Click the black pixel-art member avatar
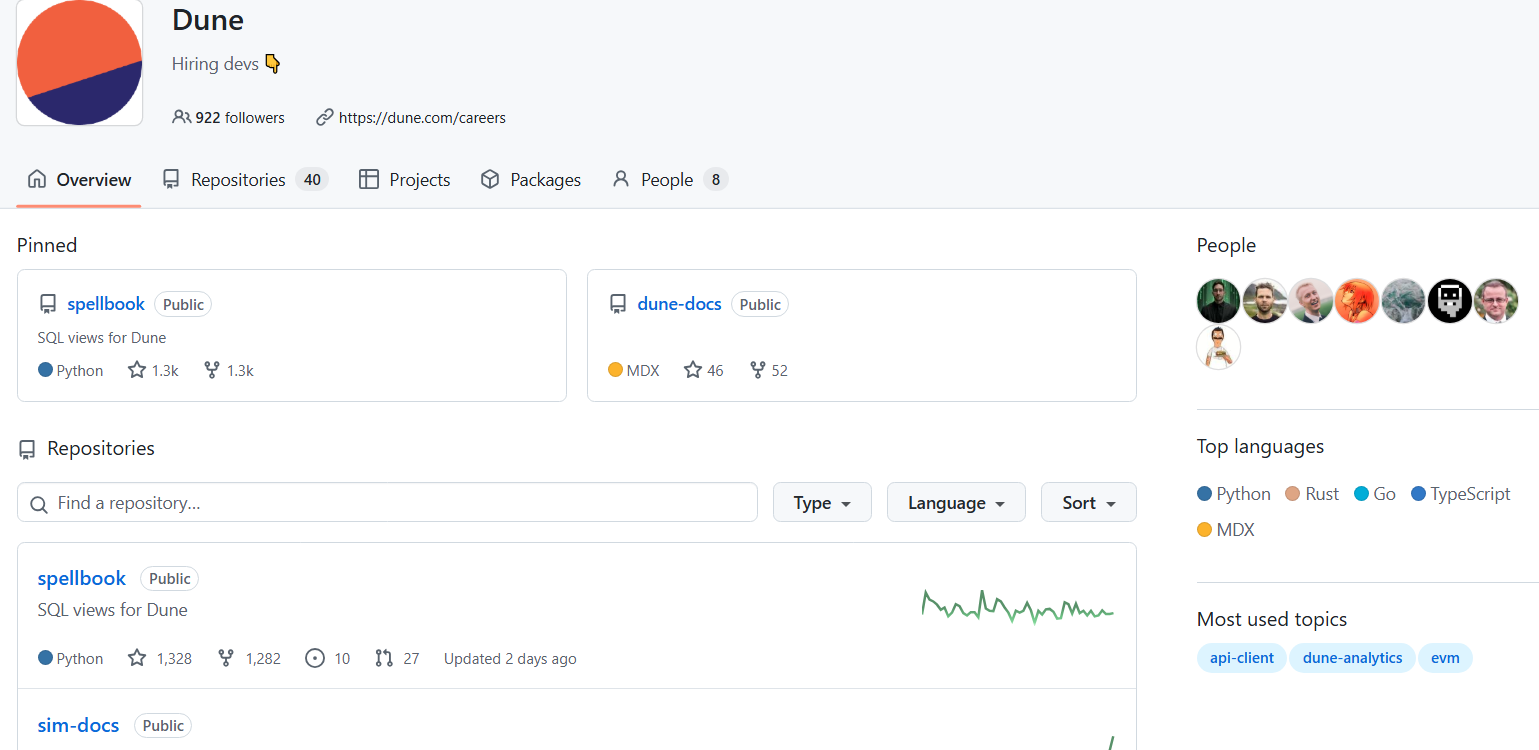The height and width of the screenshot is (750, 1539). pyautogui.click(x=1449, y=301)
